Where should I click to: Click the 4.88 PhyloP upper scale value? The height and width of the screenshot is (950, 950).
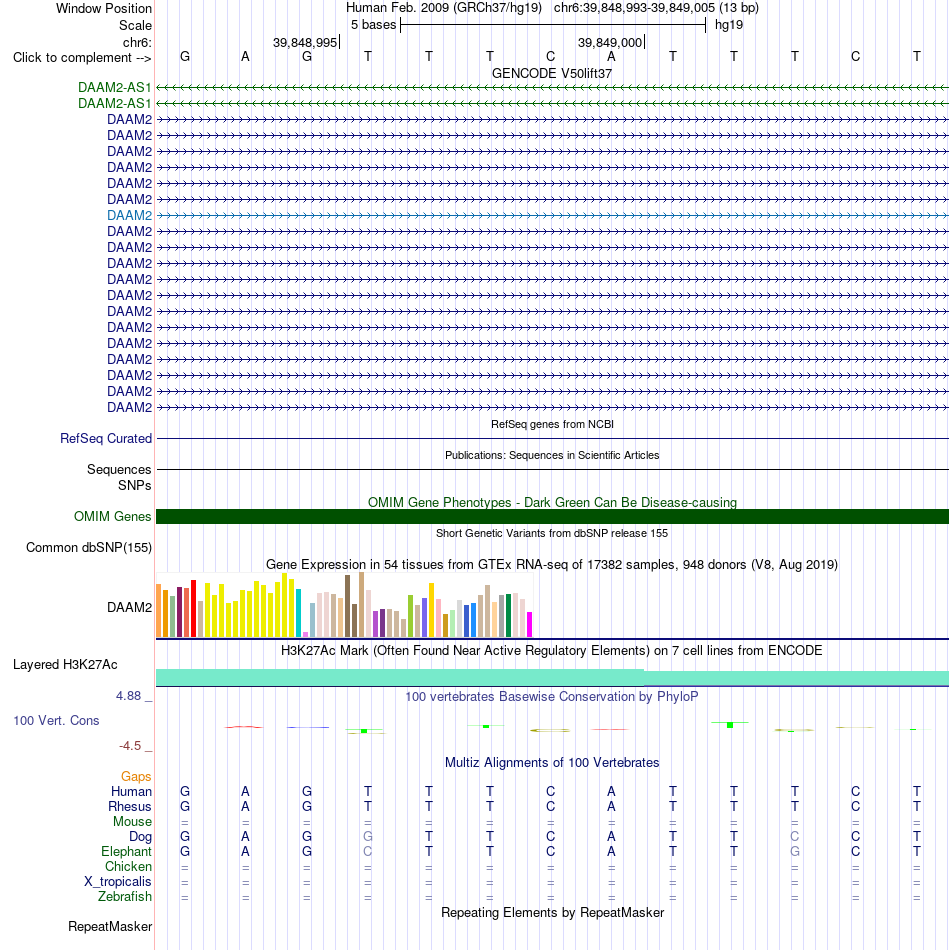(x=128, y=696)
